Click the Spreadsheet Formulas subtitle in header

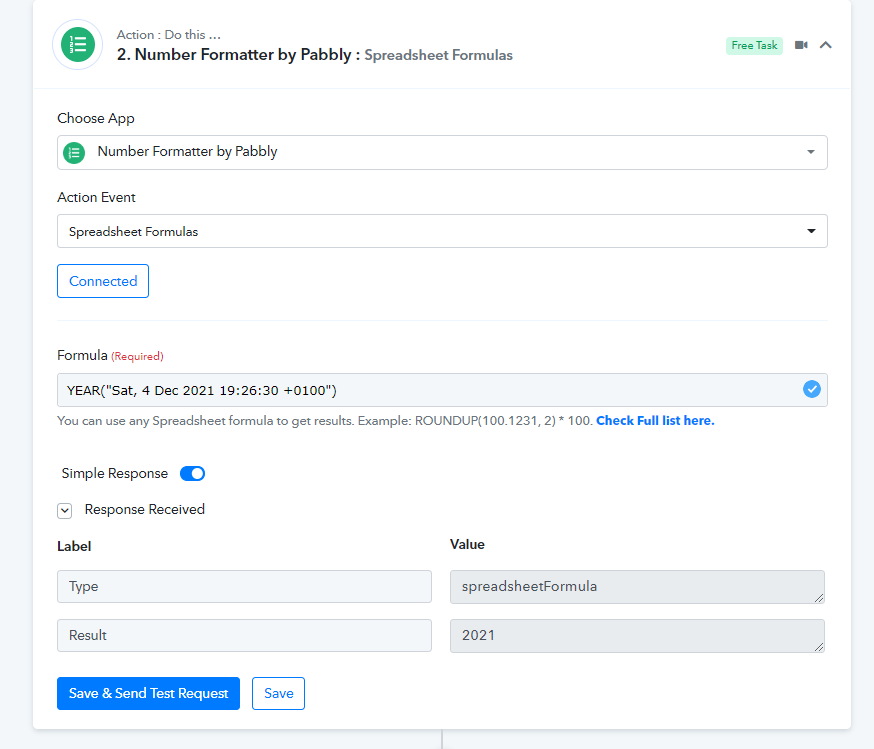tap(438, 55)
